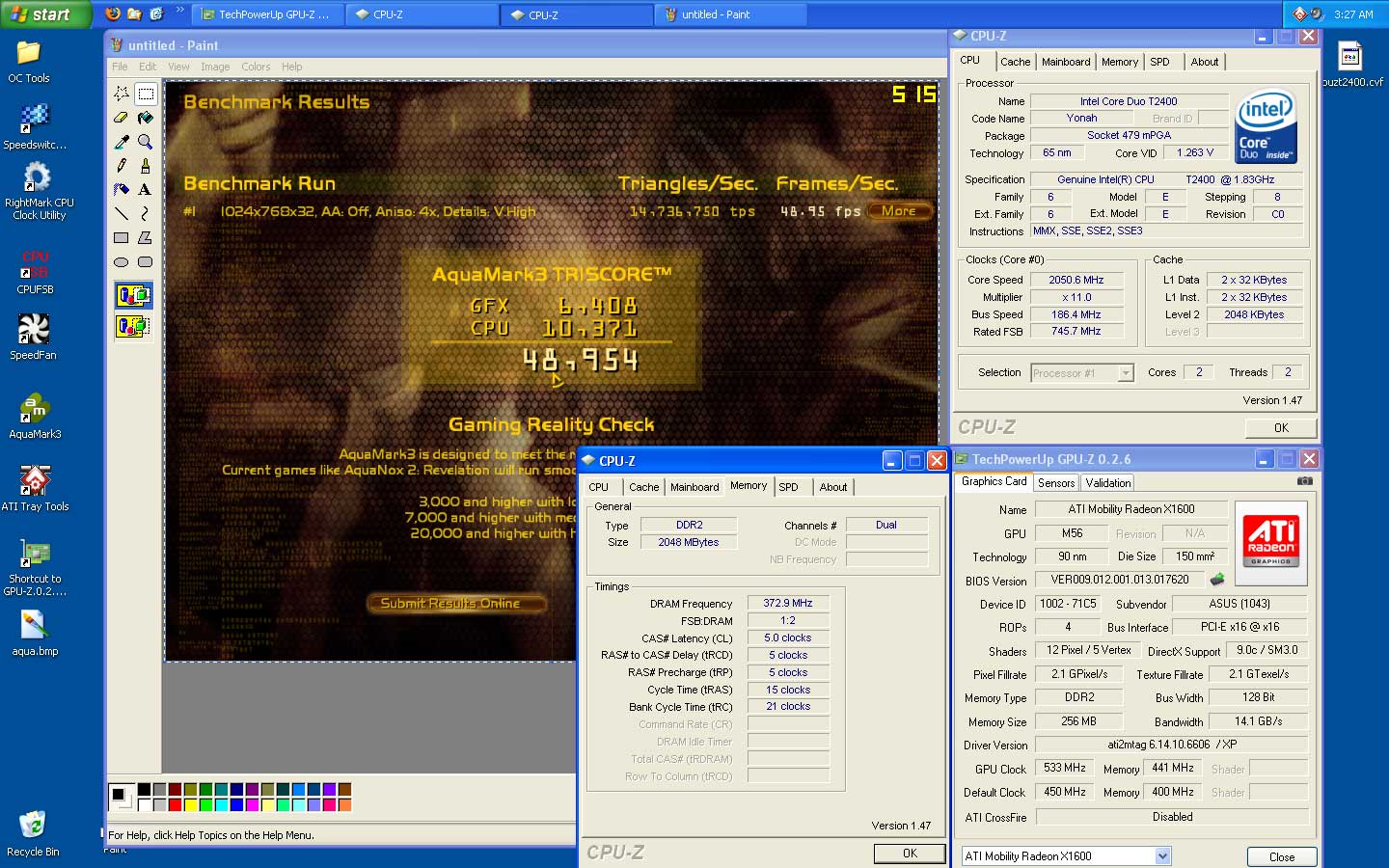Switch to untitled - Paint taskbar button

731,14
